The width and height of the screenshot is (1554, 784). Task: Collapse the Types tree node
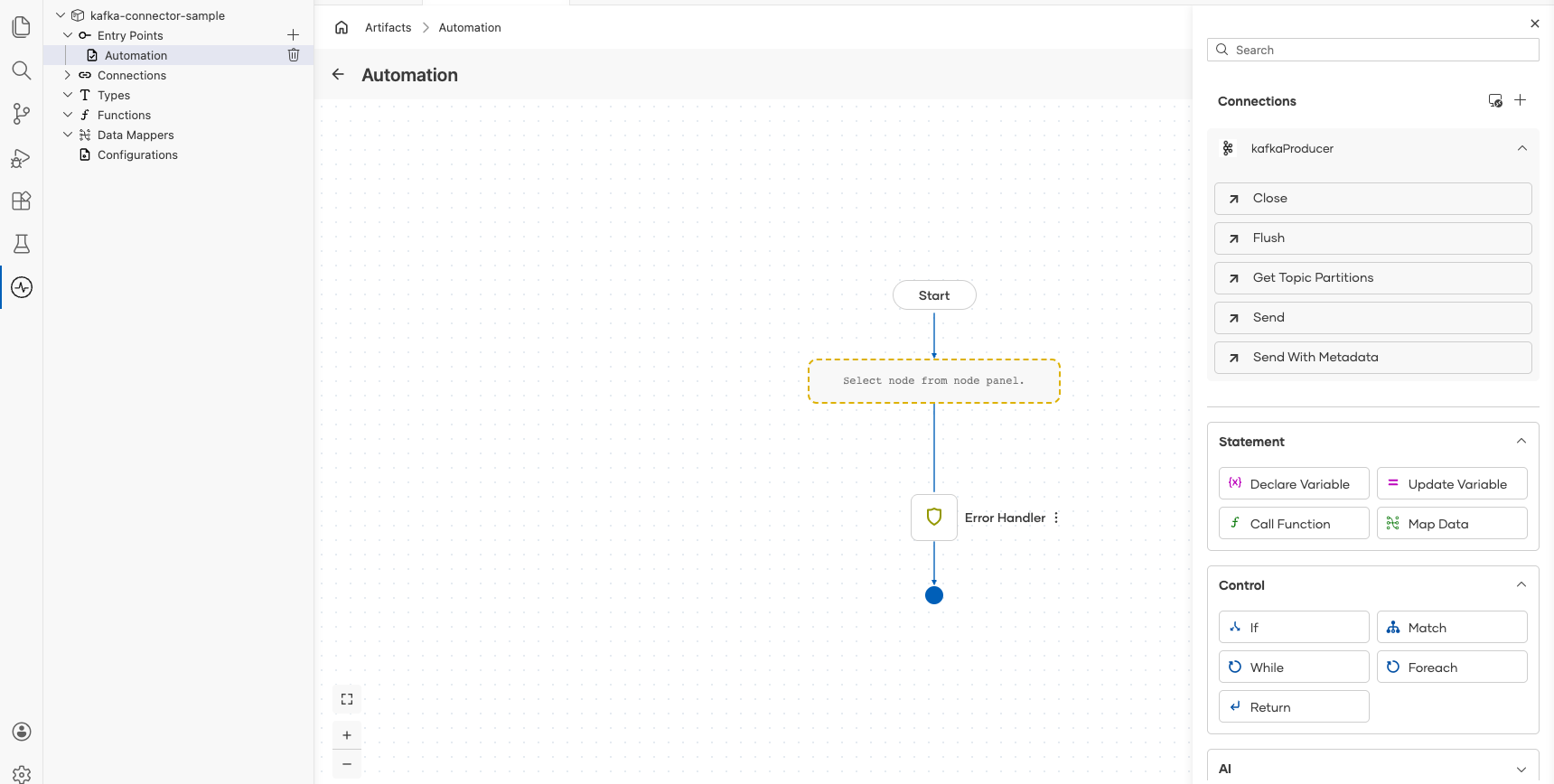(68, 95)
